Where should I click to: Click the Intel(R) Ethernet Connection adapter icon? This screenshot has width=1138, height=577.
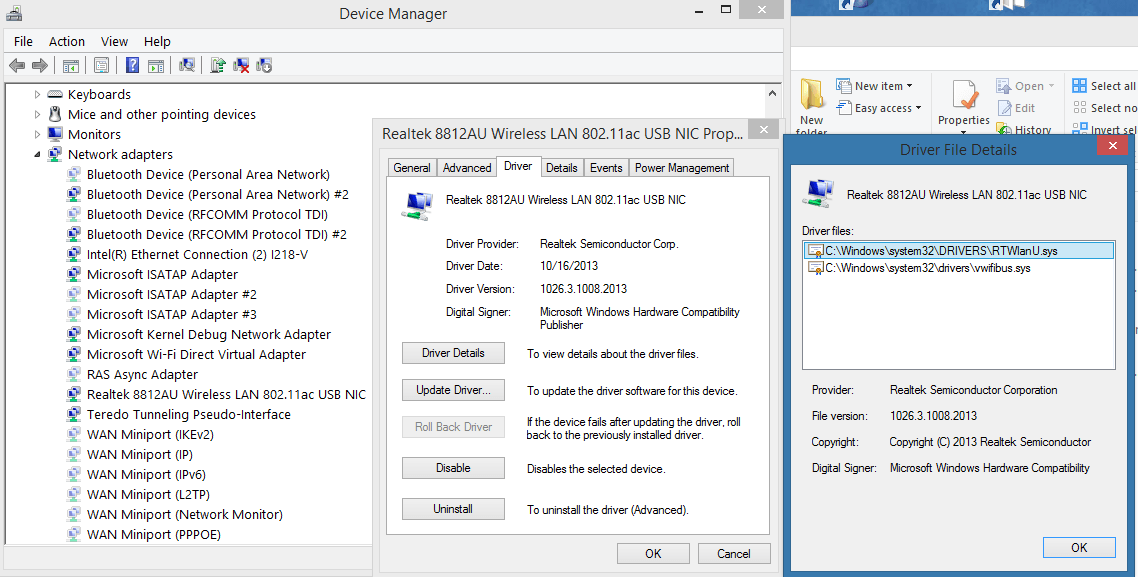[x=73, y=254]
